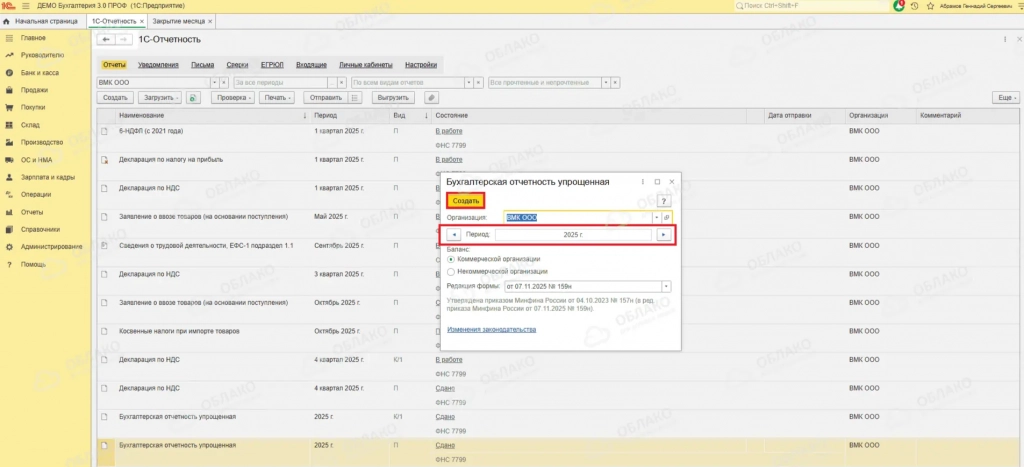Click Изменения законодательства link
Image resolution: width=1024 pixels, height=467 pixels.
492,330
